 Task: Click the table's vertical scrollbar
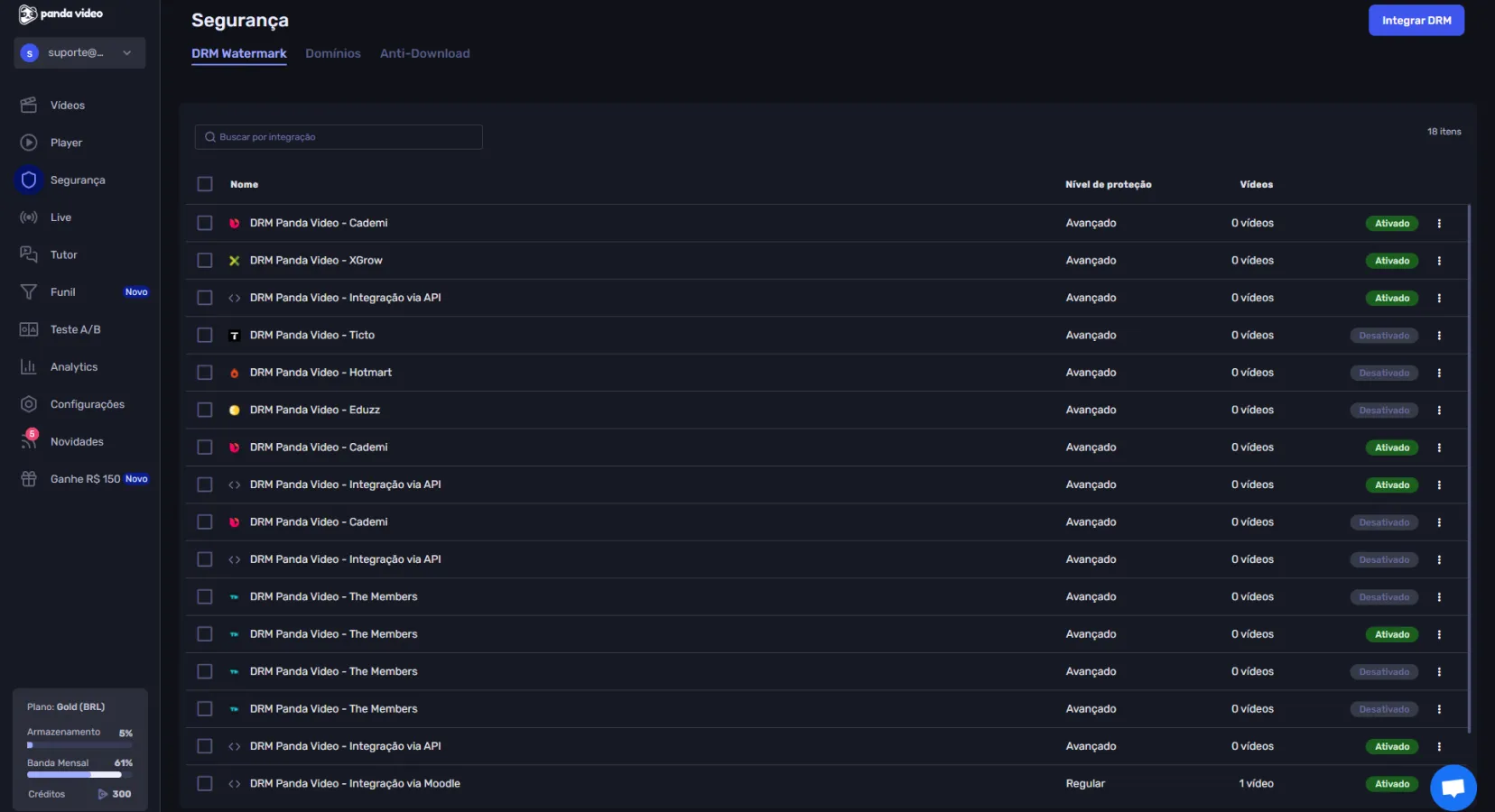click(x=1470, y=469)
